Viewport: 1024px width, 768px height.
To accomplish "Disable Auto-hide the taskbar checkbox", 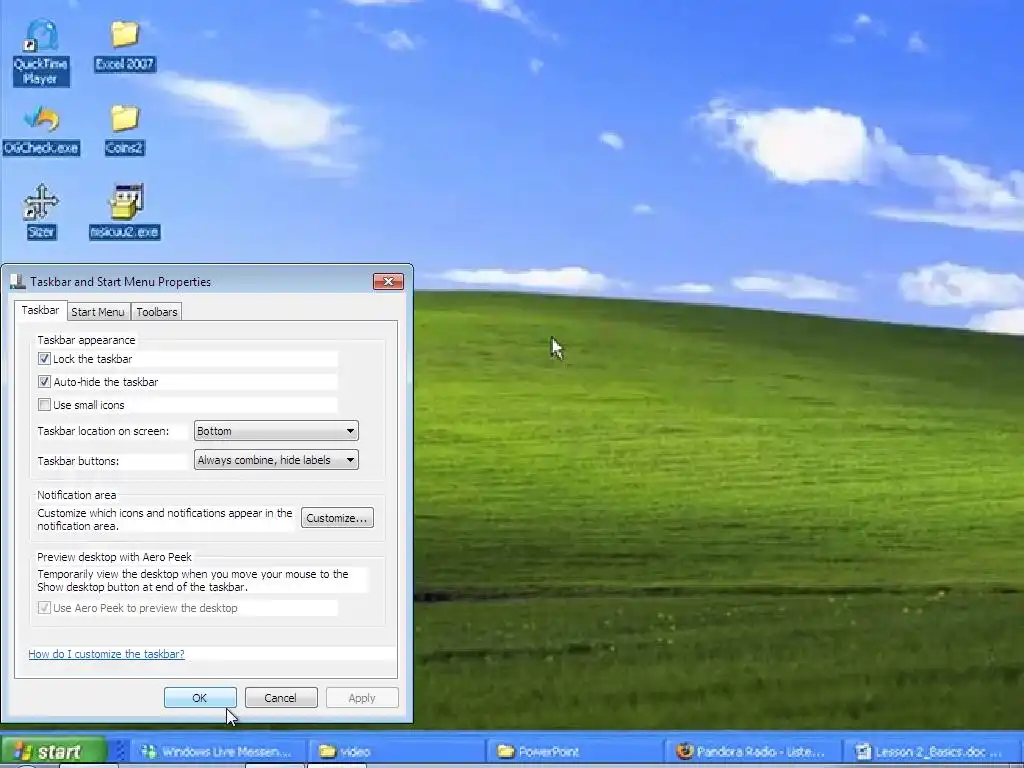I will 44,381.
